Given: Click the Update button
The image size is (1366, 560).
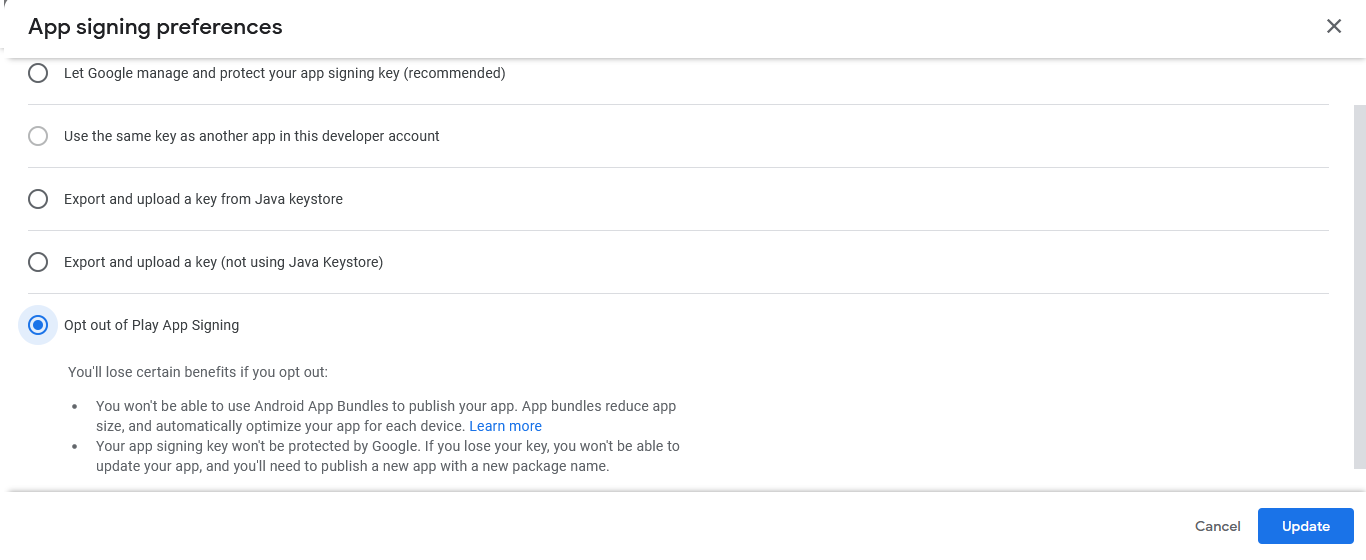Looking at the screenshot, I should click(1305, 526).
